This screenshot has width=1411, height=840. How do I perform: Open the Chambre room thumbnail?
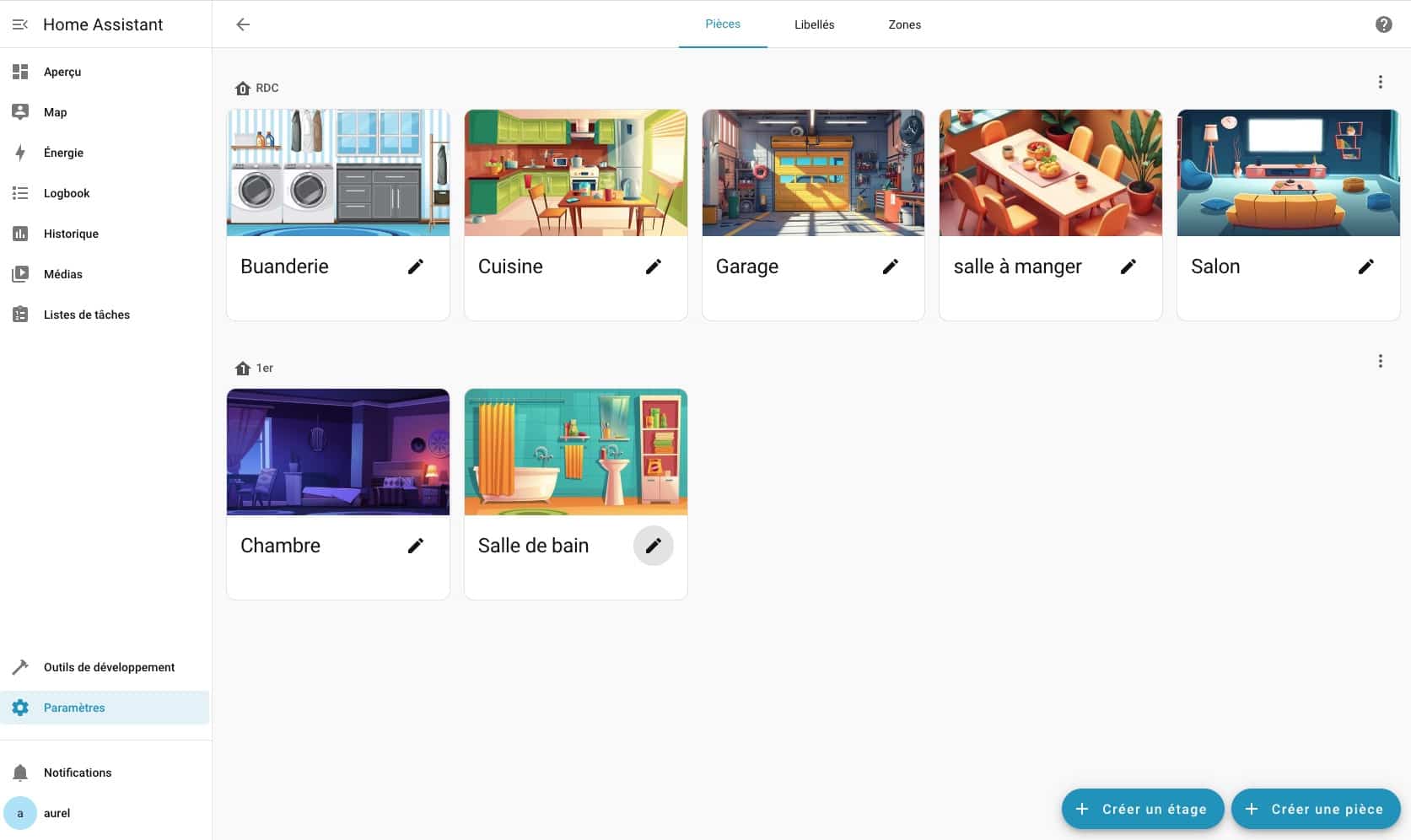pos(338,452)
